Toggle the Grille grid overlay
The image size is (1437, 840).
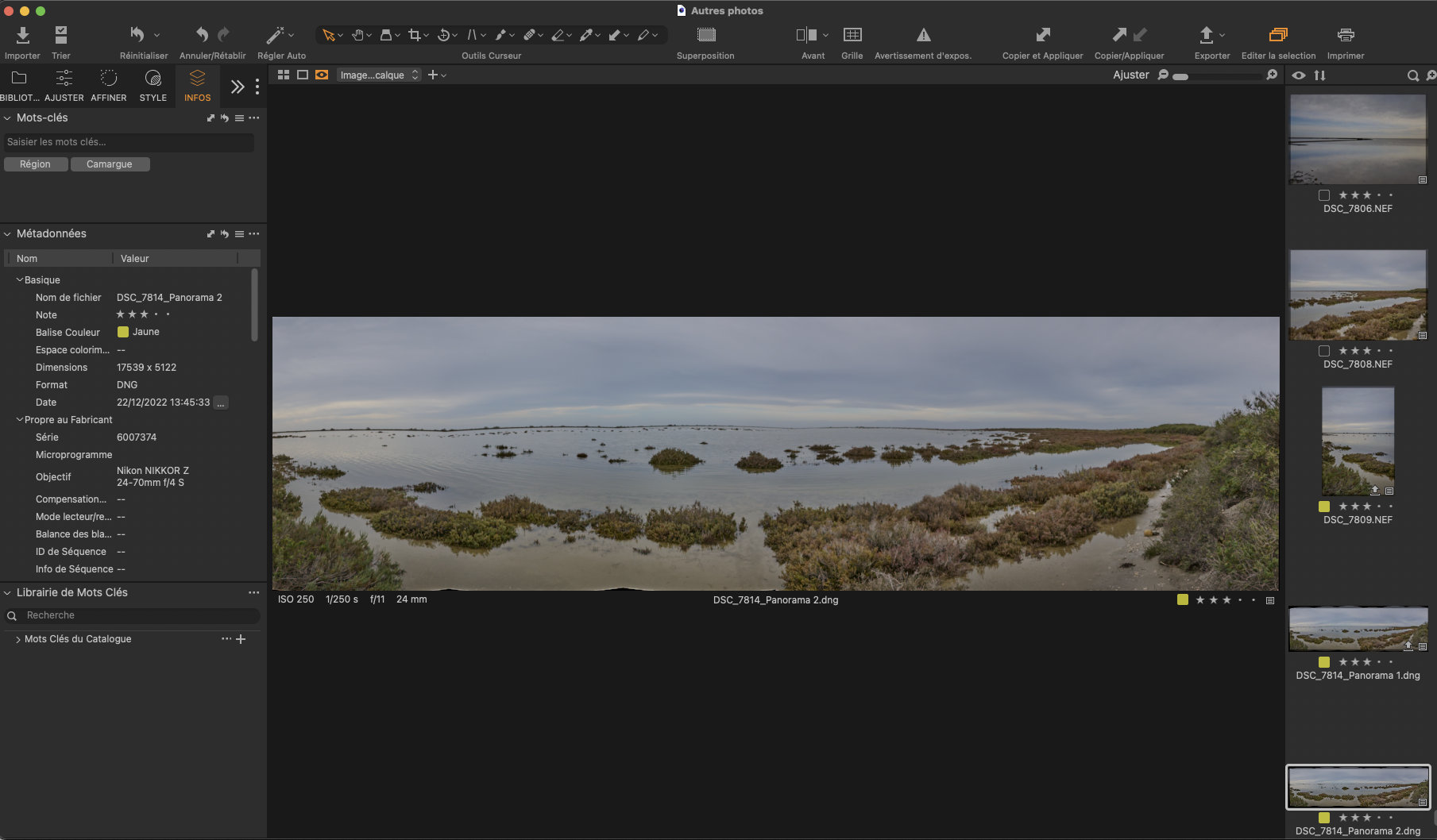852,35
